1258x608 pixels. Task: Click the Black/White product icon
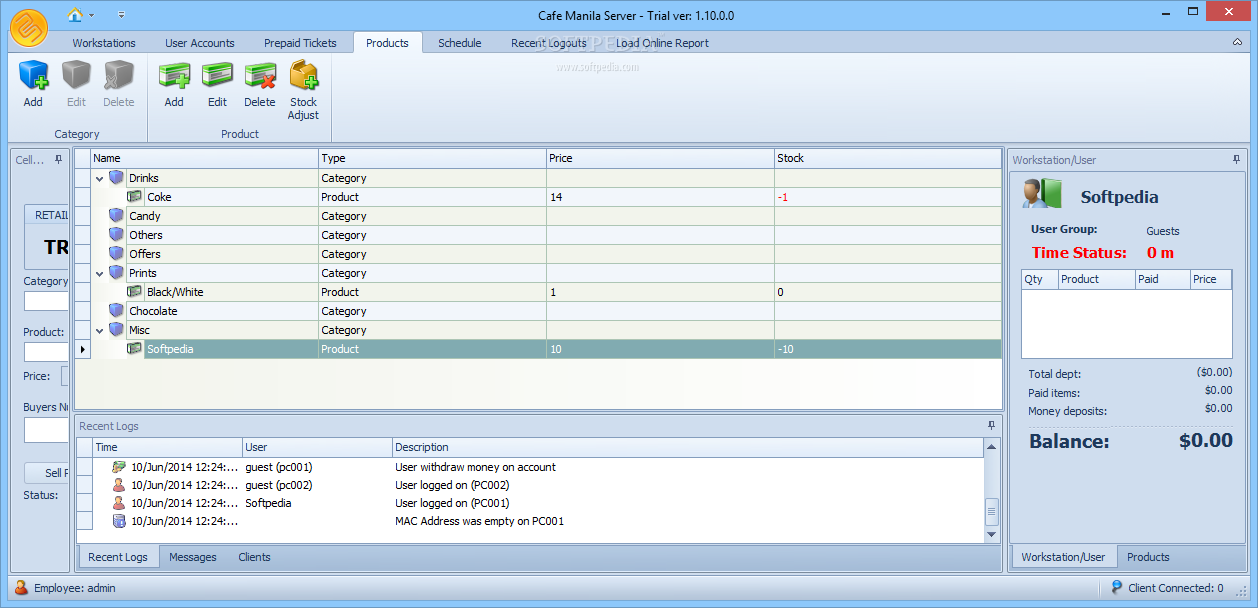[x=135, y=292]
